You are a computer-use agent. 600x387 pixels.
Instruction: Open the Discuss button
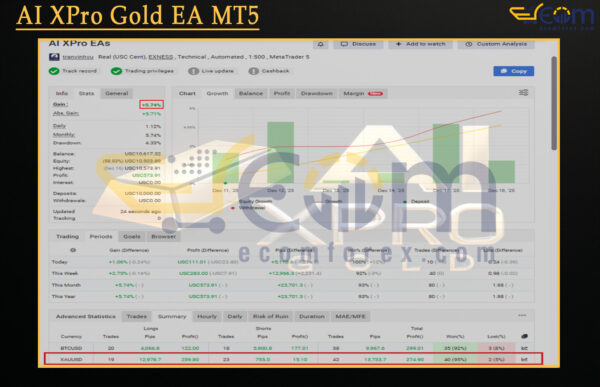coord(359,44)
